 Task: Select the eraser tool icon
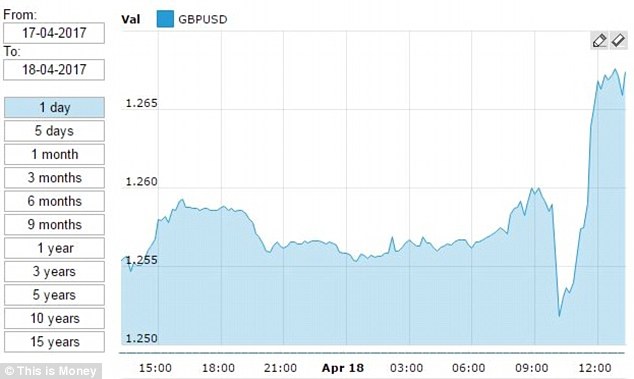click(x=618, y=40)
